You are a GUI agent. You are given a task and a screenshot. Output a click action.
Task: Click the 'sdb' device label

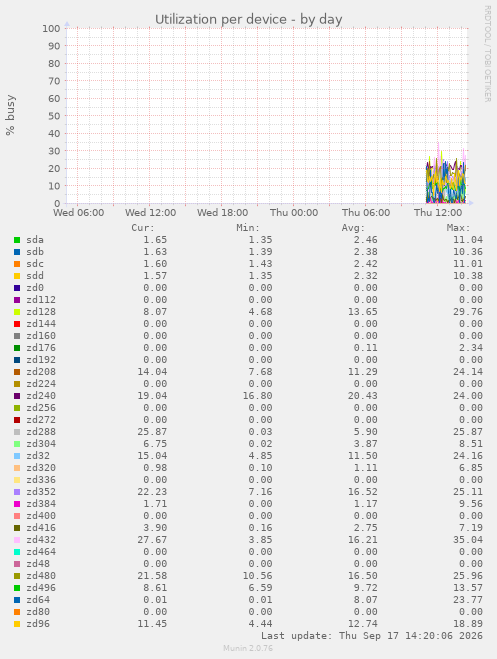[35, 252]
